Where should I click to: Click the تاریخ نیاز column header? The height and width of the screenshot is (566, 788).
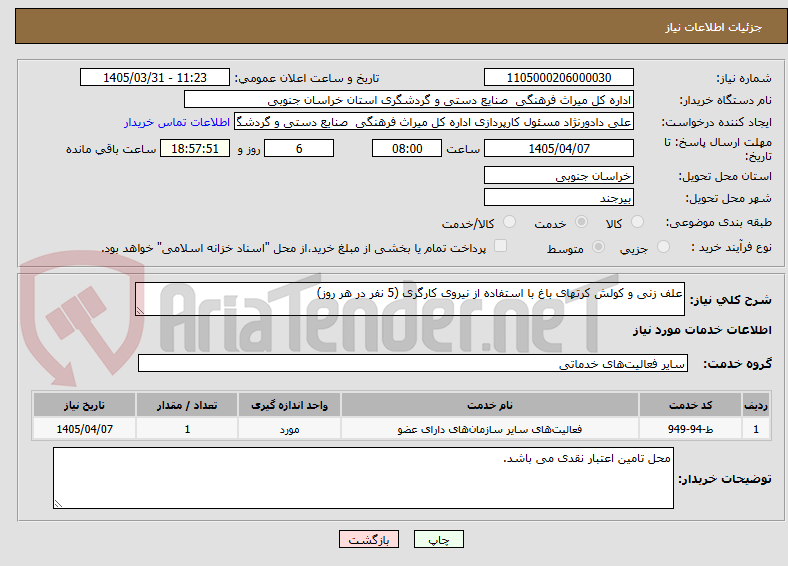84,405
